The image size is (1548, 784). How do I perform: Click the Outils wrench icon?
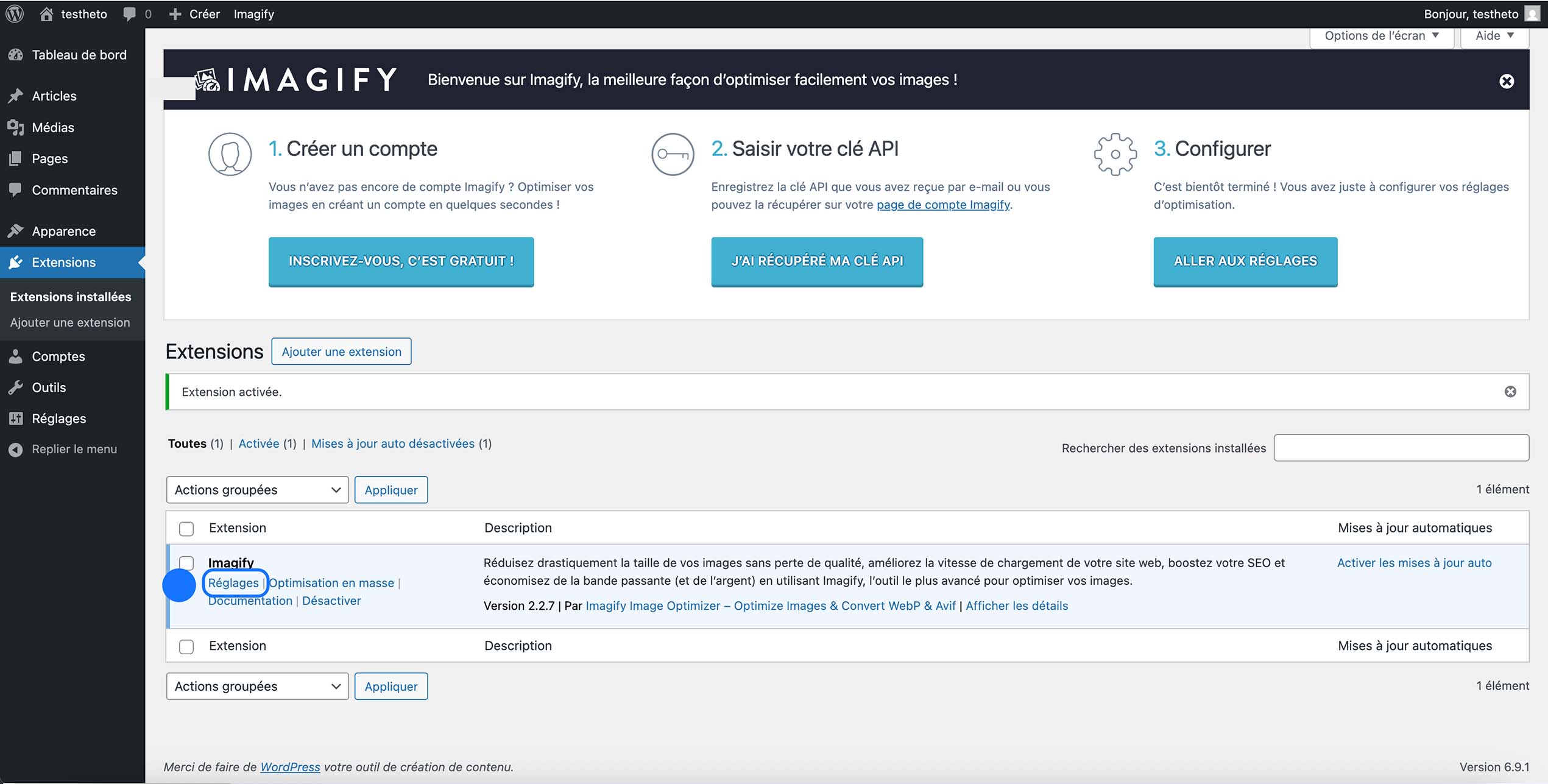point(16,387)
